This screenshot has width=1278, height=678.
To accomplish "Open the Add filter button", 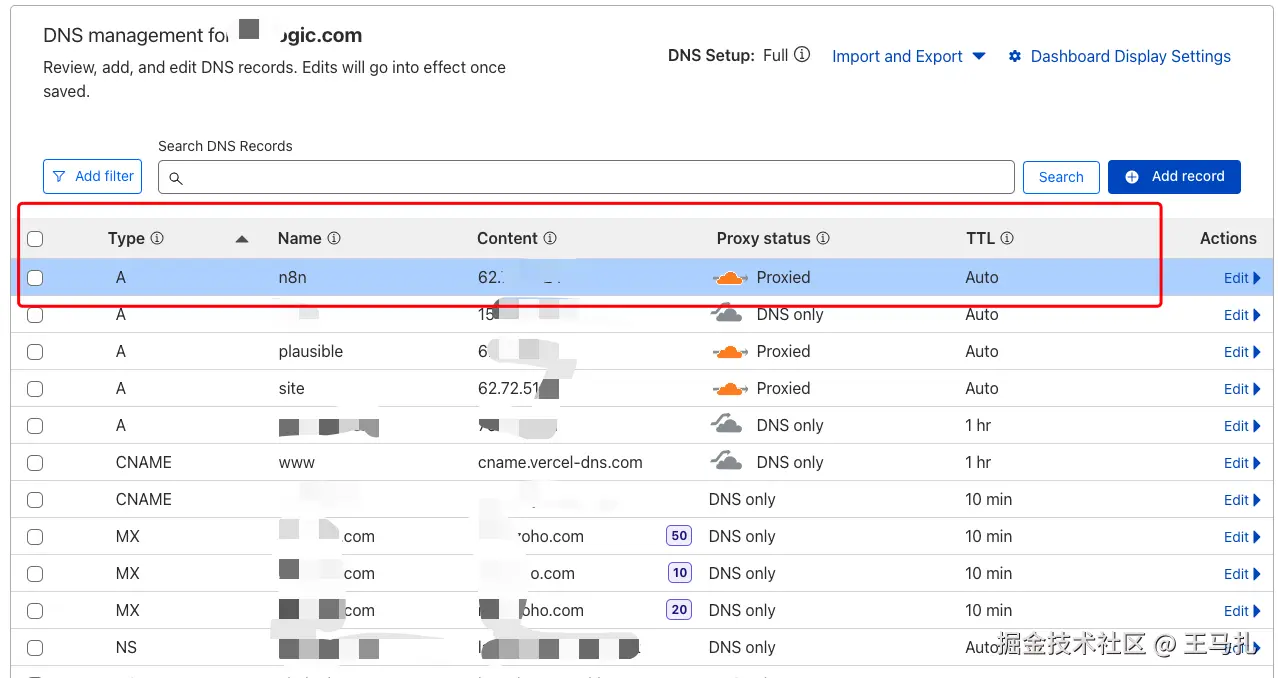I will click(x=93, y=177).
